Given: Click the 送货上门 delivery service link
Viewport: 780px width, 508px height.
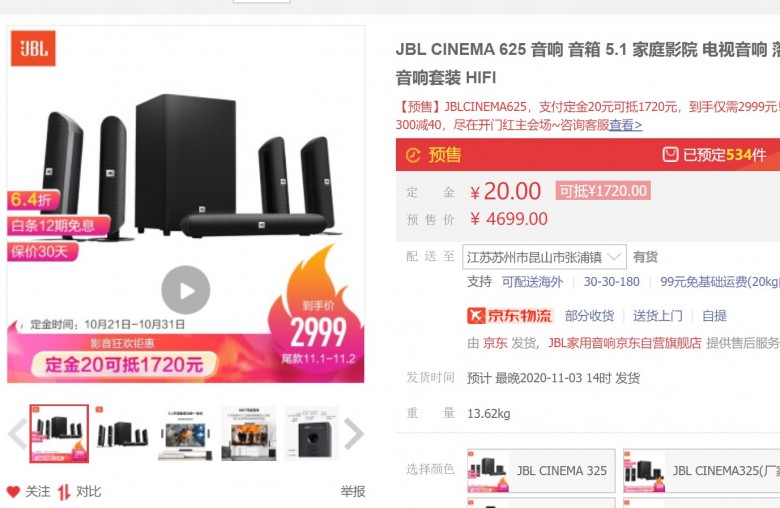Looking at the screenshot, I should (x=658, y=316).
